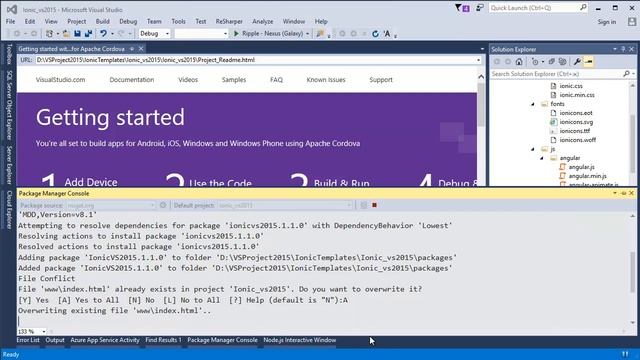Click the feedback icon beside Quick Launch

(x=480, y=8)
